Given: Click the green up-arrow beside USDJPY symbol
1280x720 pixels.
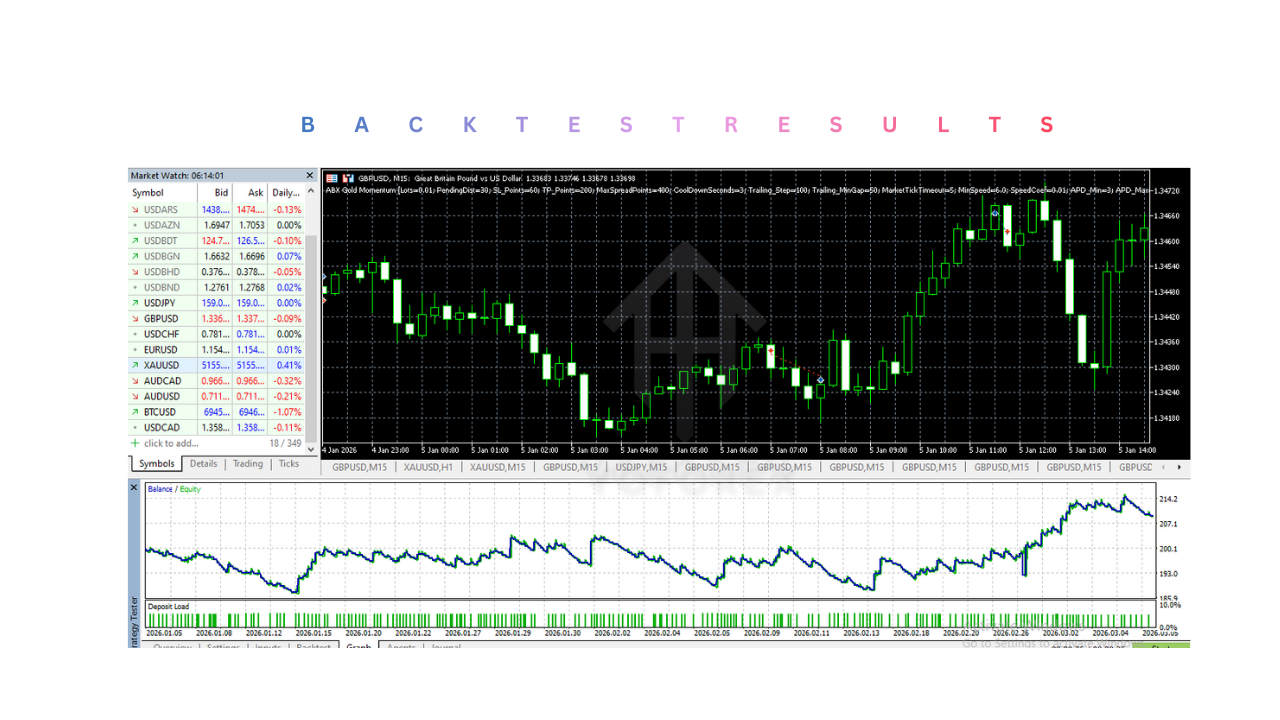Looking at the screenshot, I should (x=136, y=302).
